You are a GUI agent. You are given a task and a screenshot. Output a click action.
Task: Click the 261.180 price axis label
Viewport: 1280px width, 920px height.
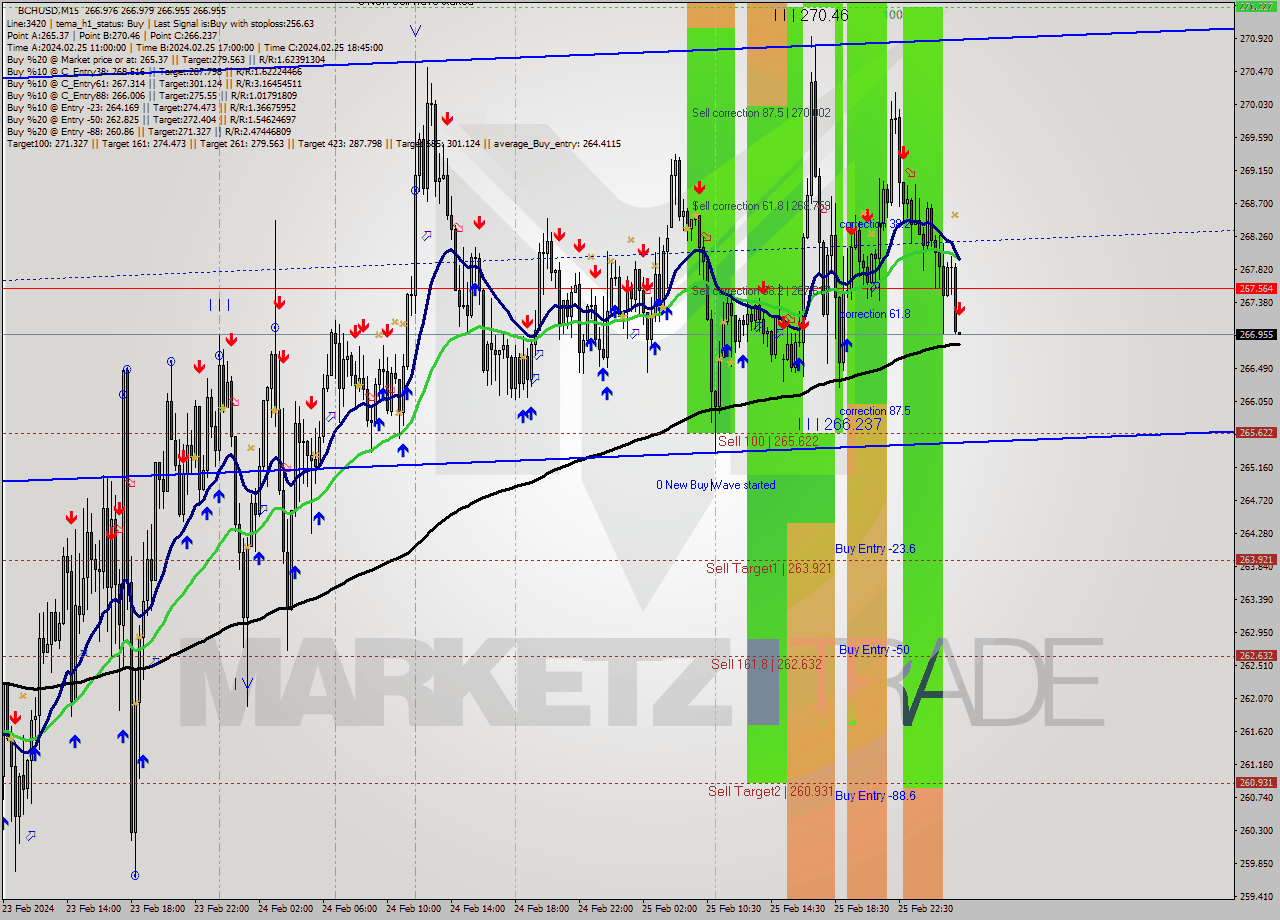pos(1256,765)
